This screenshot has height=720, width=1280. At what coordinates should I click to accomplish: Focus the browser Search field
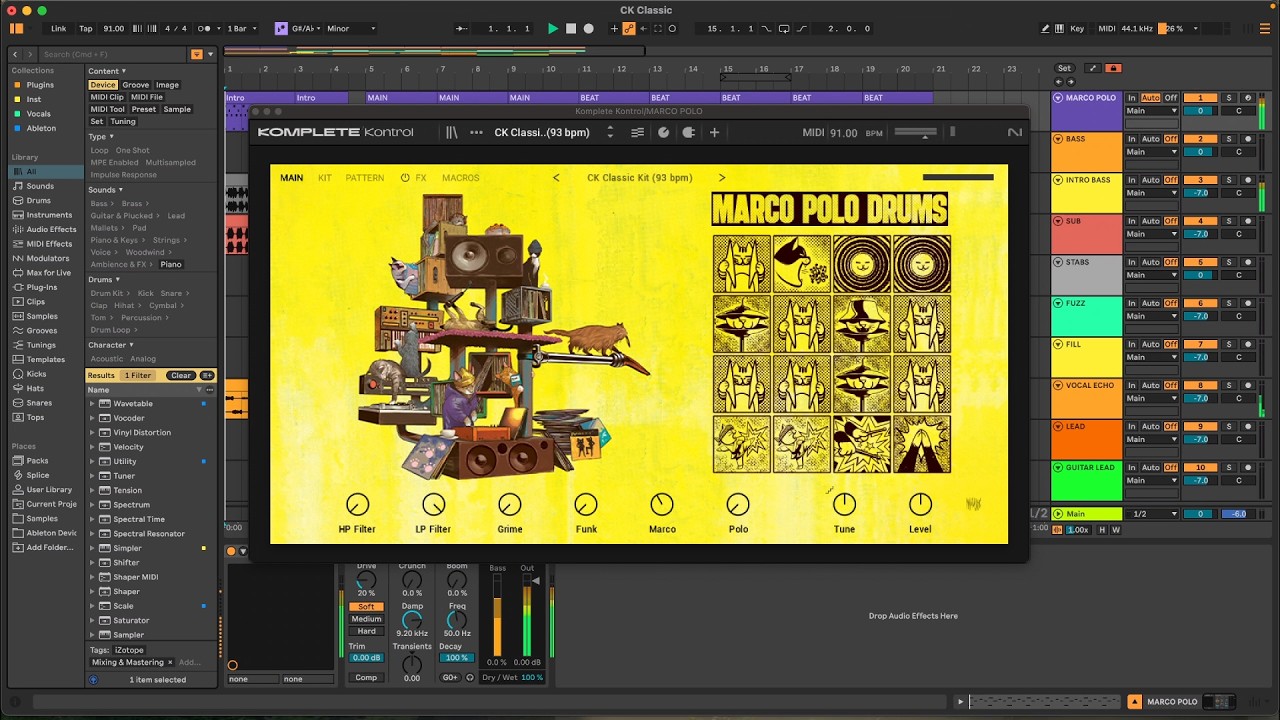[113, 54]
